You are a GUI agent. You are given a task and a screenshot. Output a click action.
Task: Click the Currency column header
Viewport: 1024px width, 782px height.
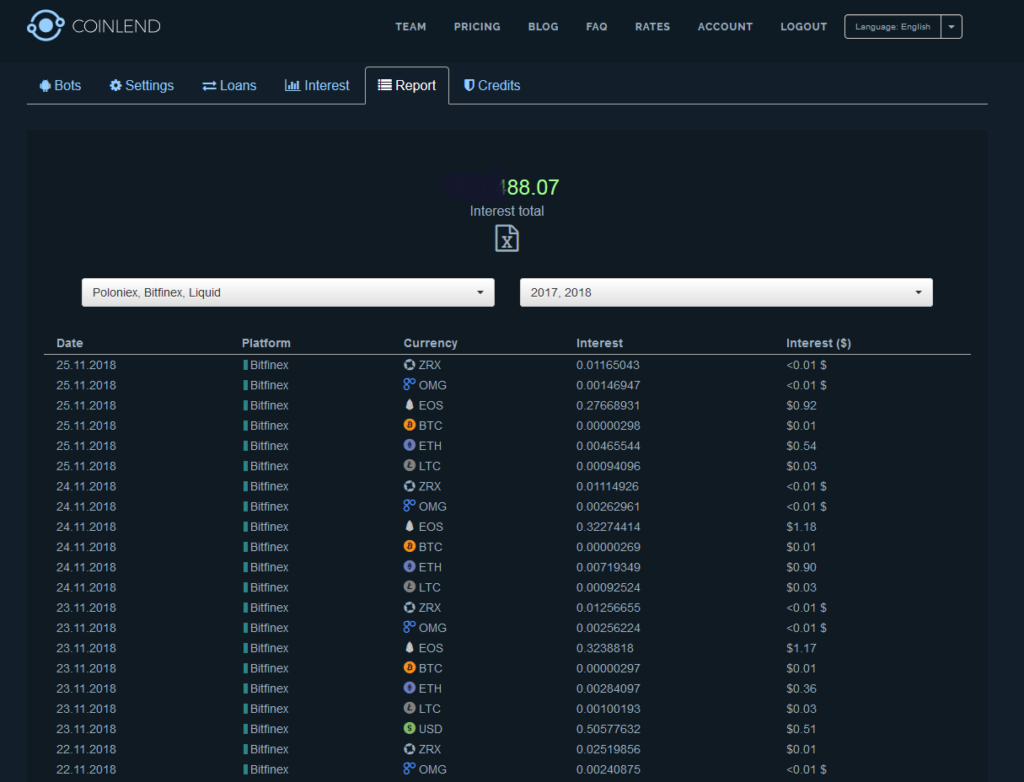(430, 343)
